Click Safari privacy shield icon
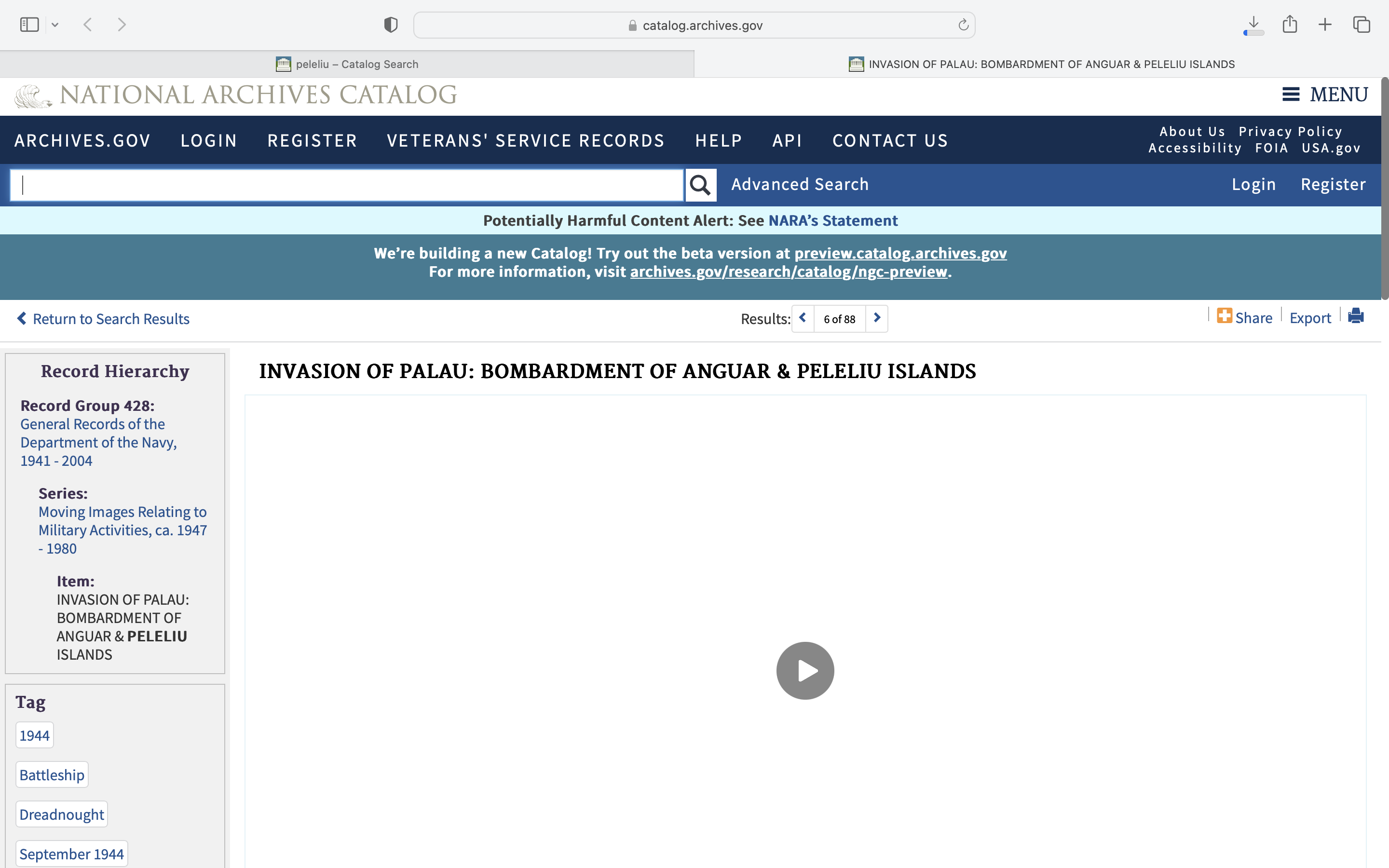 coord(390,25)
